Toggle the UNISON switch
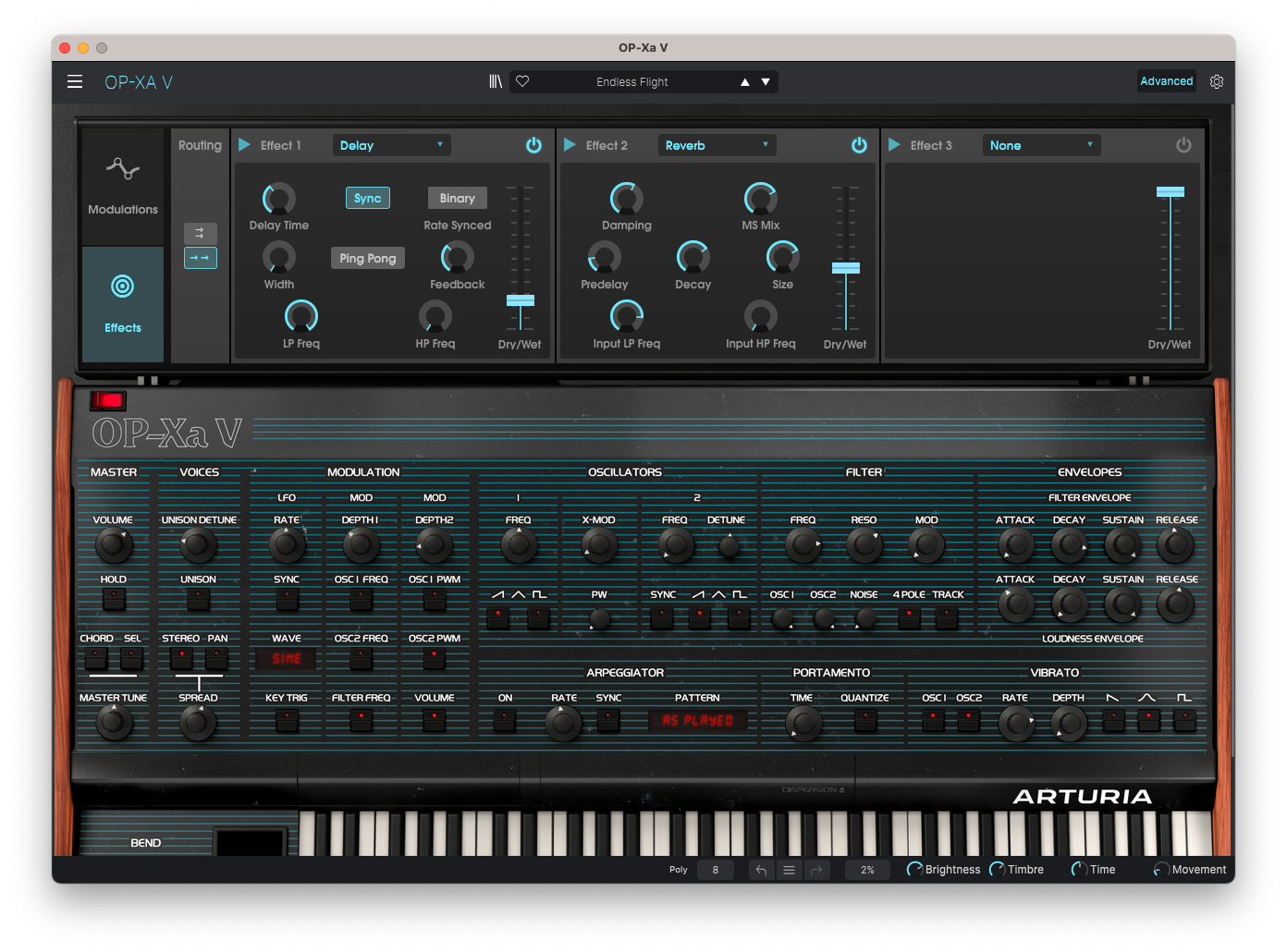 point(198,599)
